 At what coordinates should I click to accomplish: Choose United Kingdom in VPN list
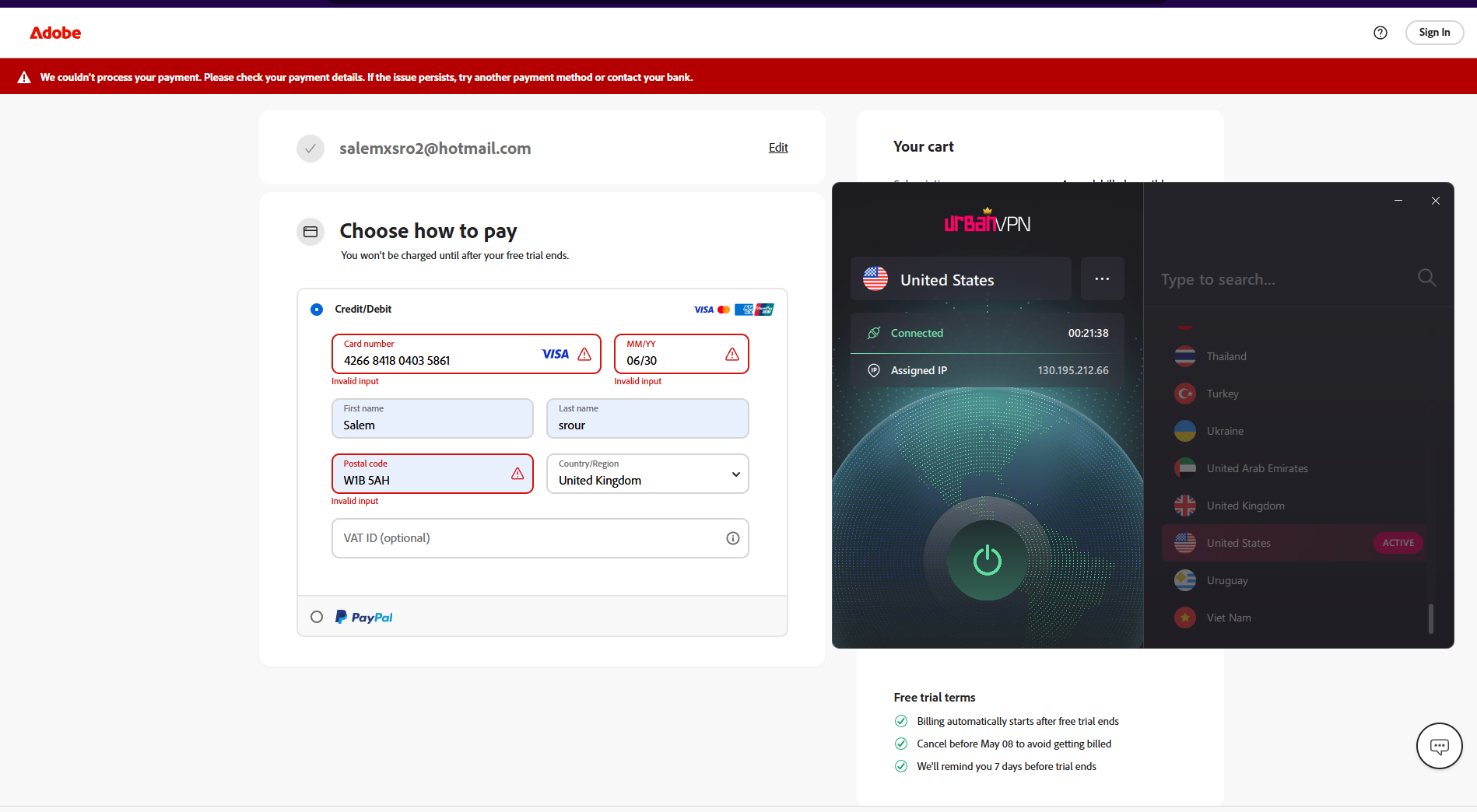1245,506
